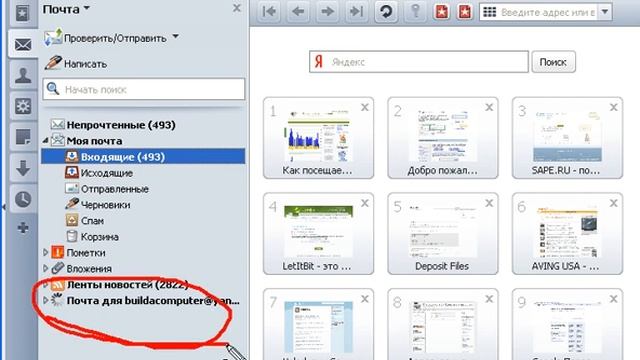Click the Speed Dial grid icon in address bar

(x=489, y=12)
